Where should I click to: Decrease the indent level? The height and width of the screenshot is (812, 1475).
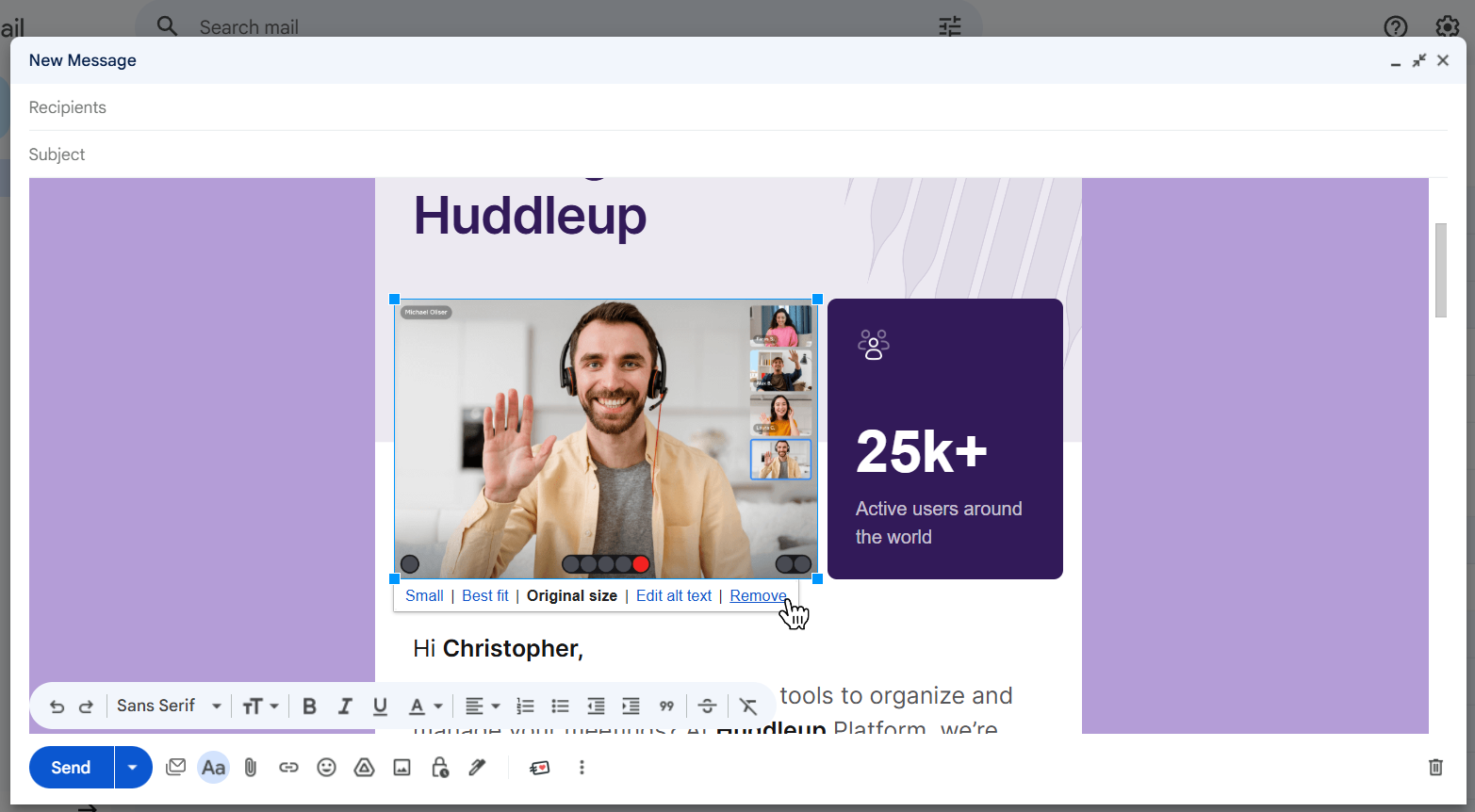tap(596, 706)
